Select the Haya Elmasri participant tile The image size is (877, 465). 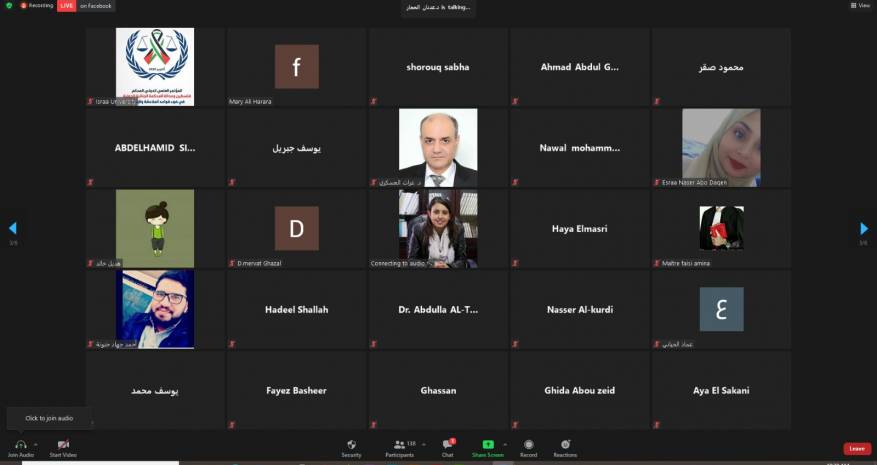coord(579,229)
